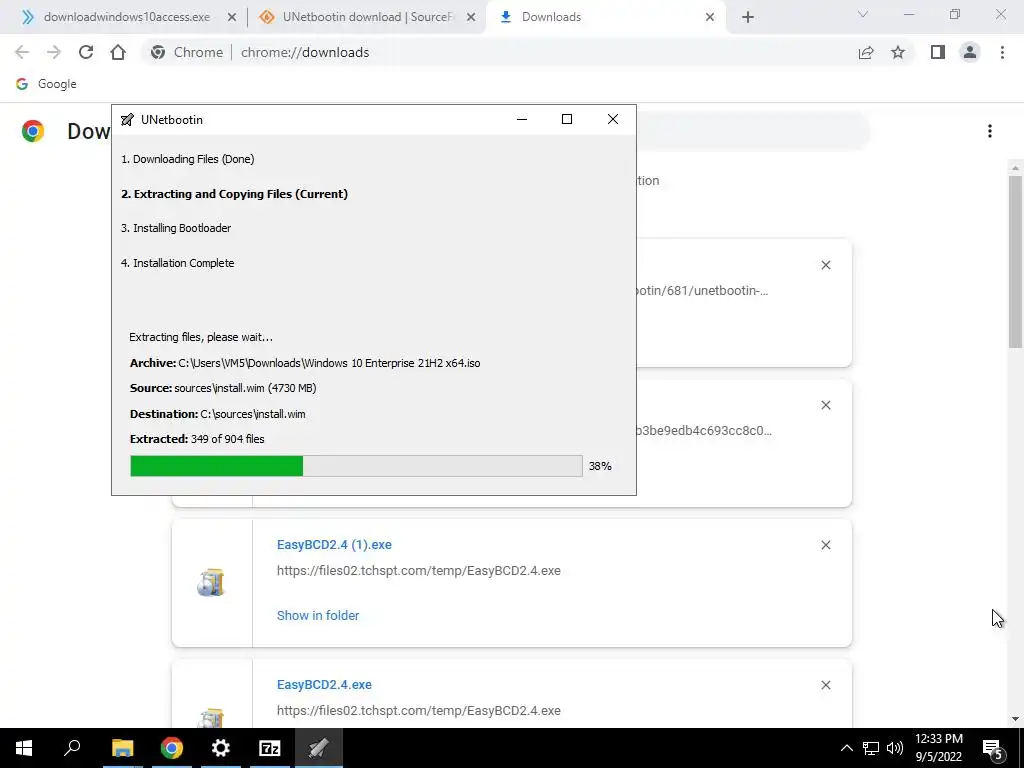The width and height of the screenshot is (1024, 768).
Task: Switch to downloadwindows10access.exe tab
Action: point(127,17)
